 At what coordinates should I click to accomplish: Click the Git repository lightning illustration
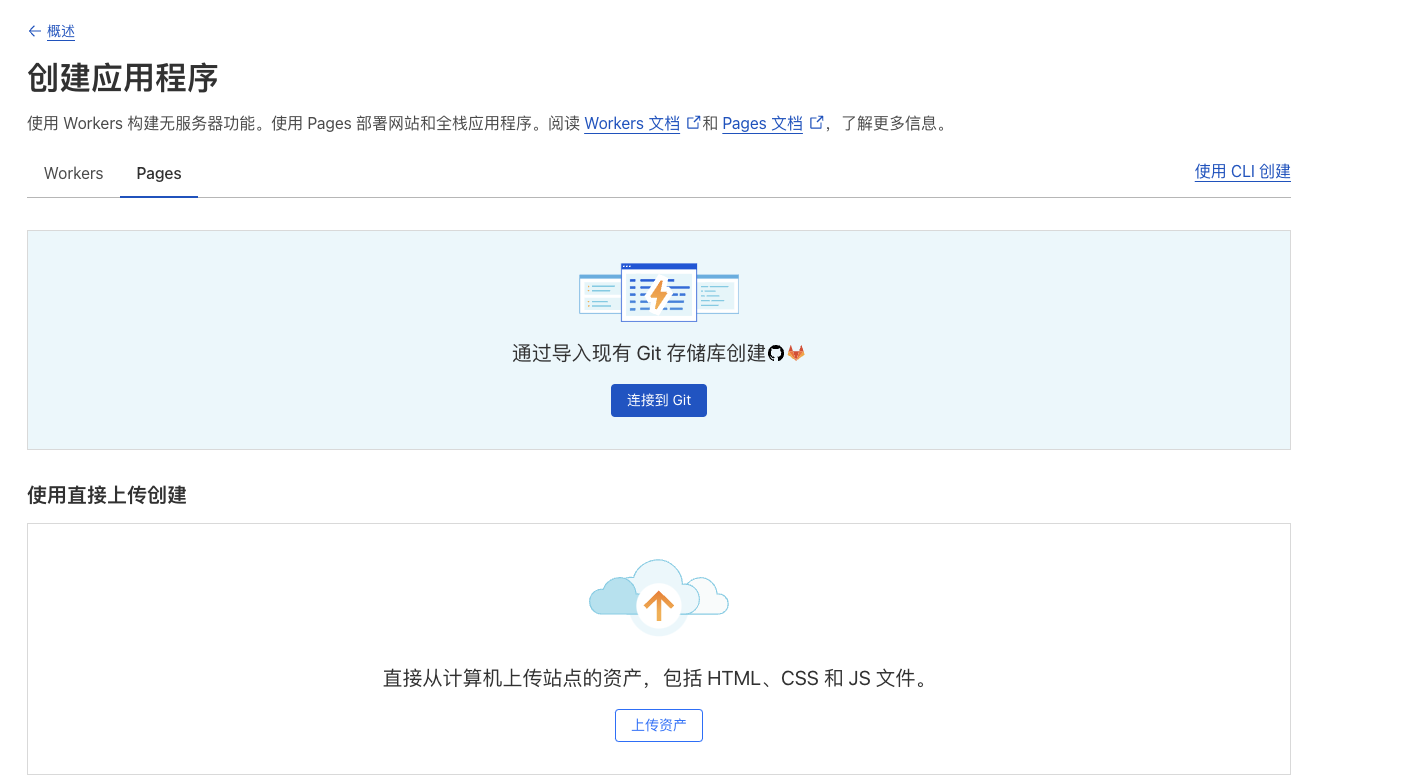pos(658,293)
